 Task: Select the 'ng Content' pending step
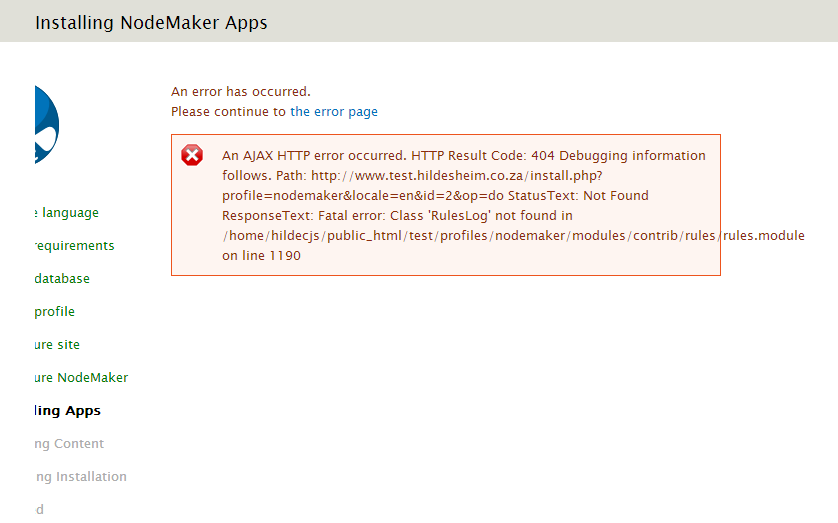pos(69,444)
